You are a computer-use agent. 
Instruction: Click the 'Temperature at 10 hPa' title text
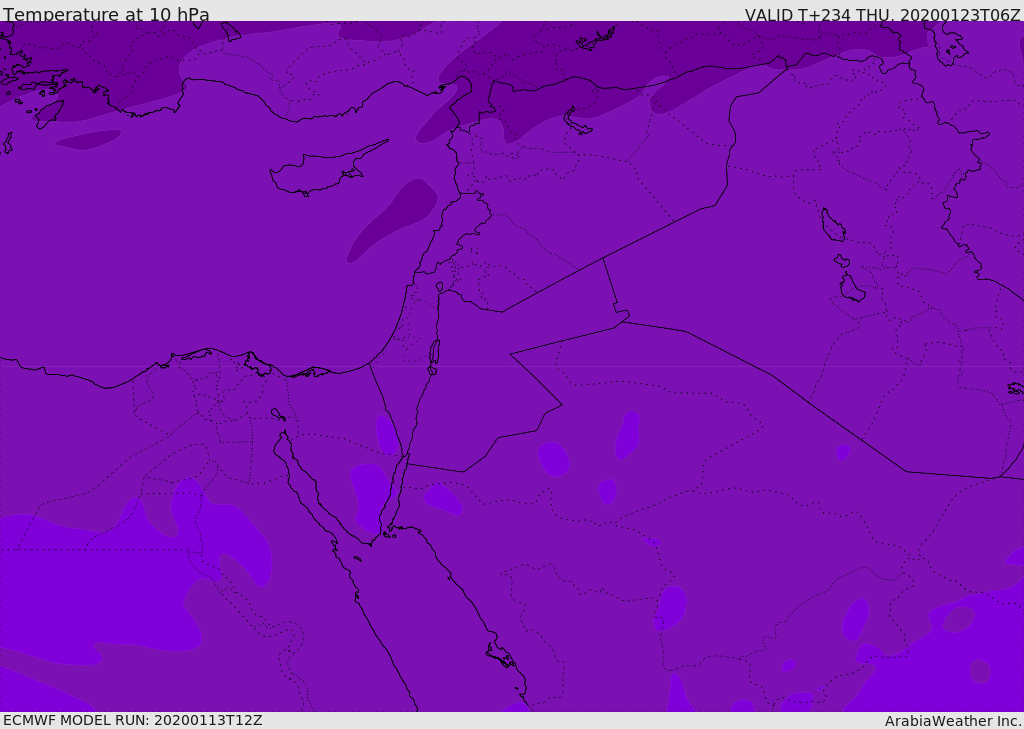point(106,14)
